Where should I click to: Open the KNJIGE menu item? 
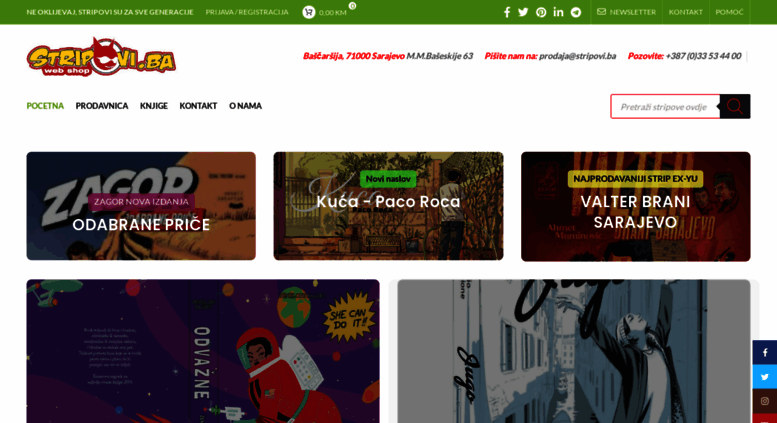coord(154,106)
